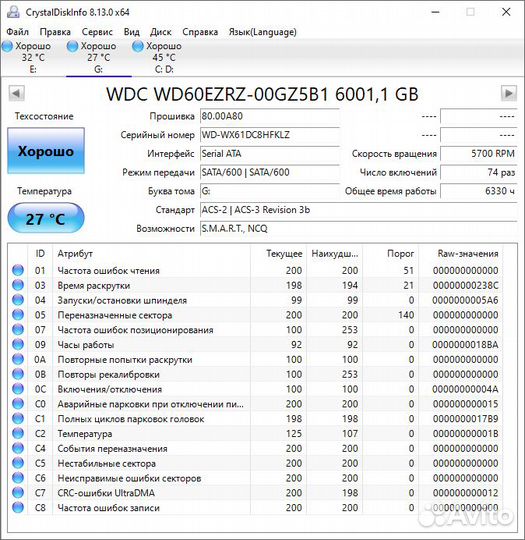Click the interface field Serial ATA

point(270,154)
